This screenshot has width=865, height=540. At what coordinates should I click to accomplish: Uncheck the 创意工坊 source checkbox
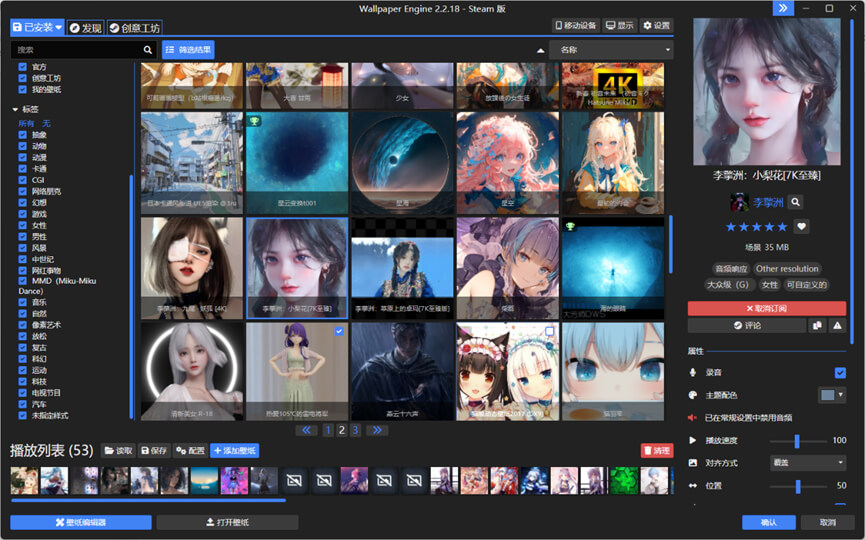tap(22, 78)
